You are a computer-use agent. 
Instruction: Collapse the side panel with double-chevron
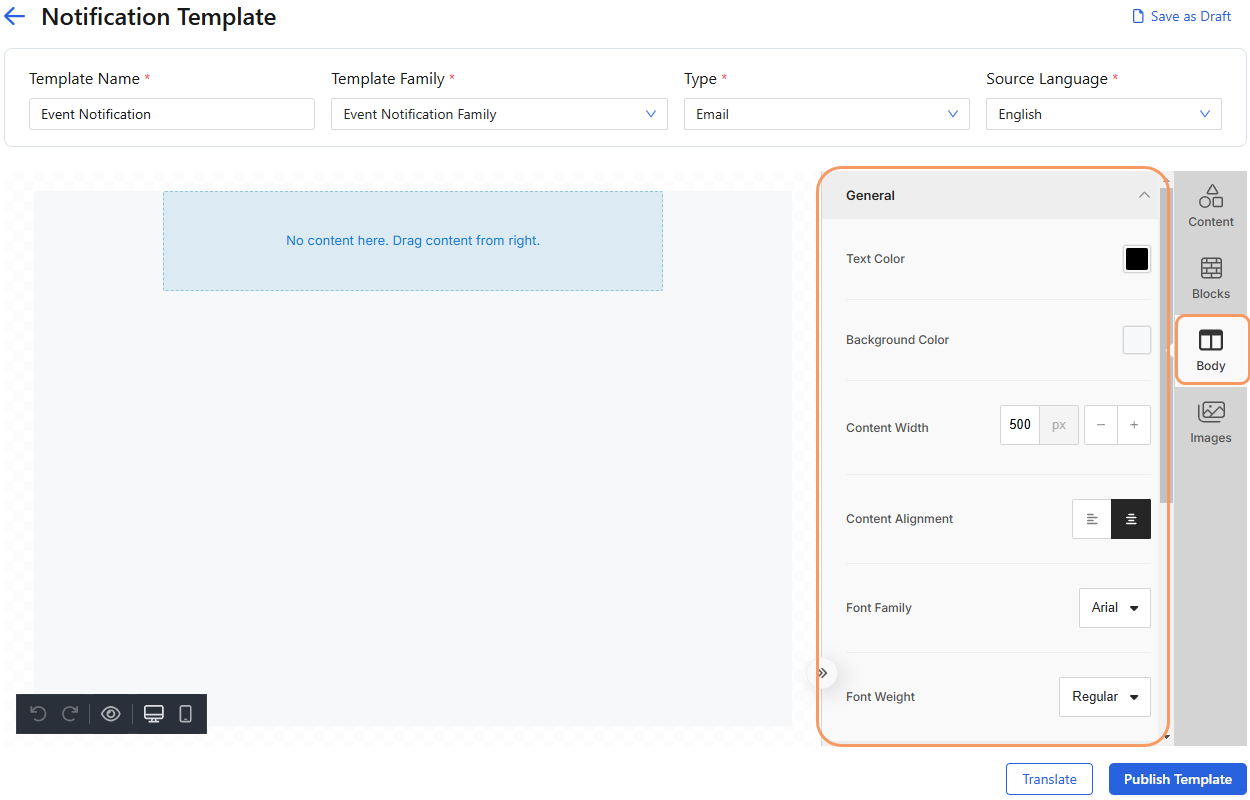pos(823,673)
